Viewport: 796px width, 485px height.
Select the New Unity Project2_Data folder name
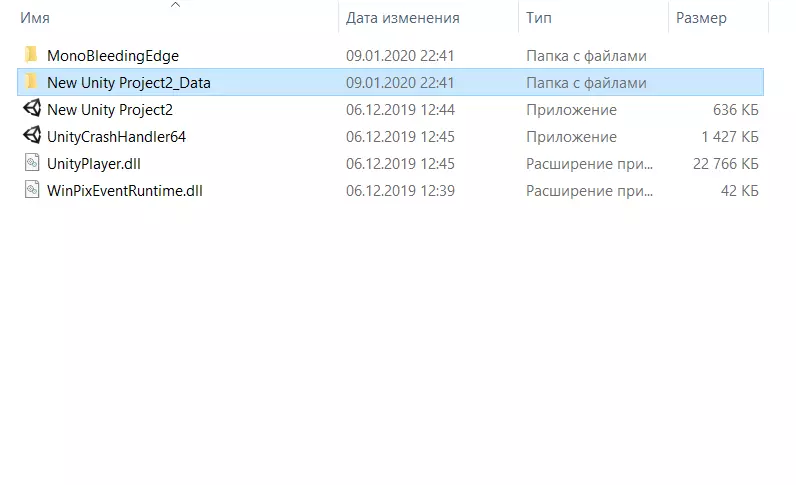(x=129, y=83)
